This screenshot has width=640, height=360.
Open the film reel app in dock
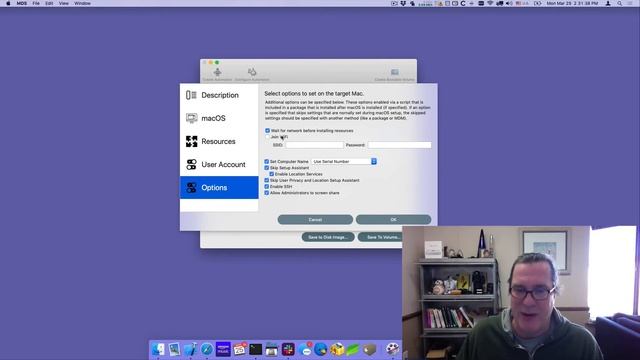coord(392,349)
